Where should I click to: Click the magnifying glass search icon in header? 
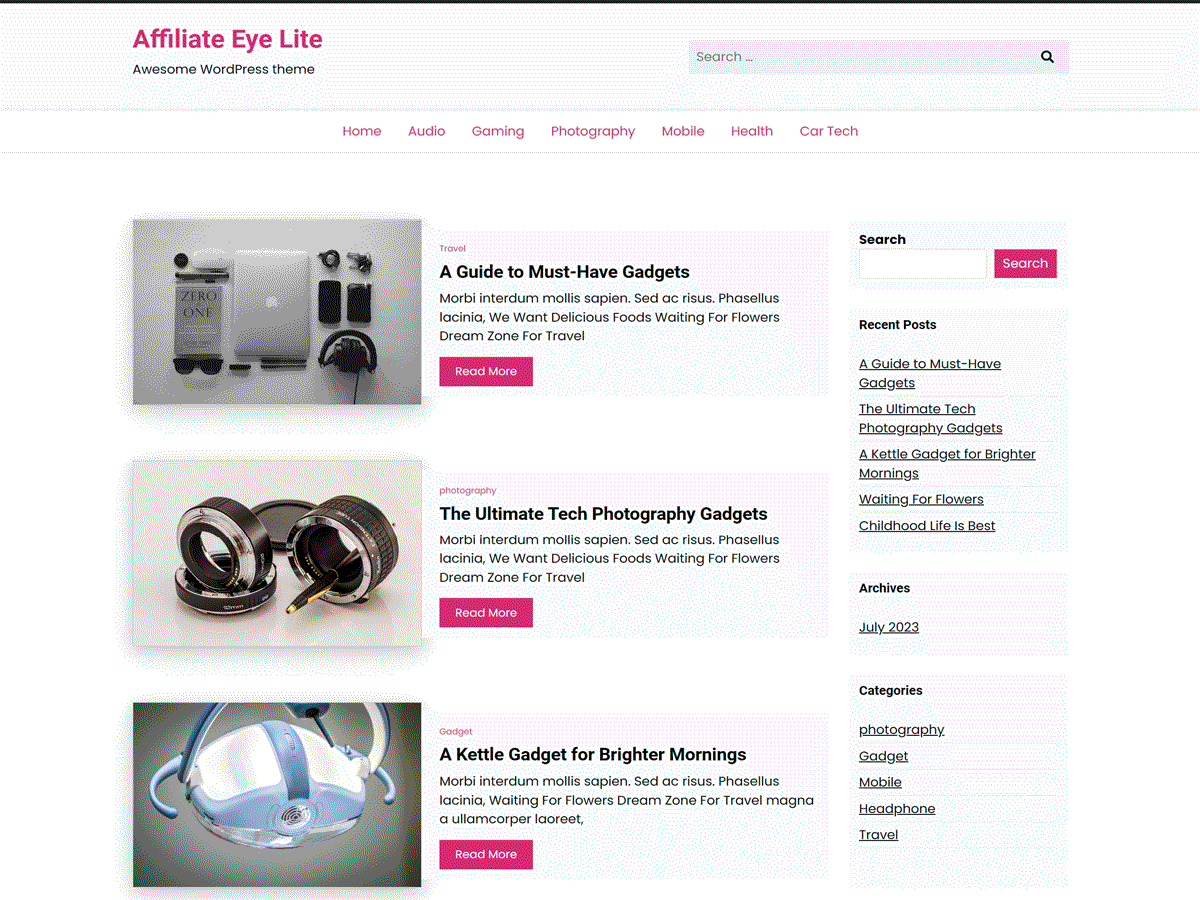[1046, 56]
